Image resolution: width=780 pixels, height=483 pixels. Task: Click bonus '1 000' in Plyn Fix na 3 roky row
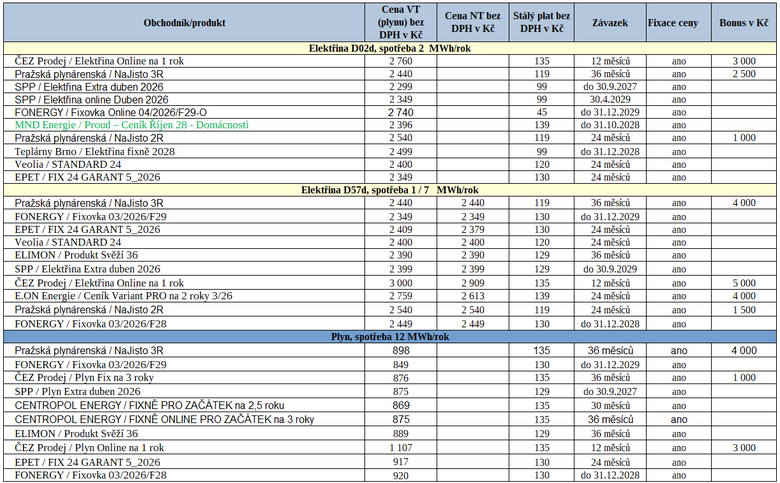pos(744,378)
